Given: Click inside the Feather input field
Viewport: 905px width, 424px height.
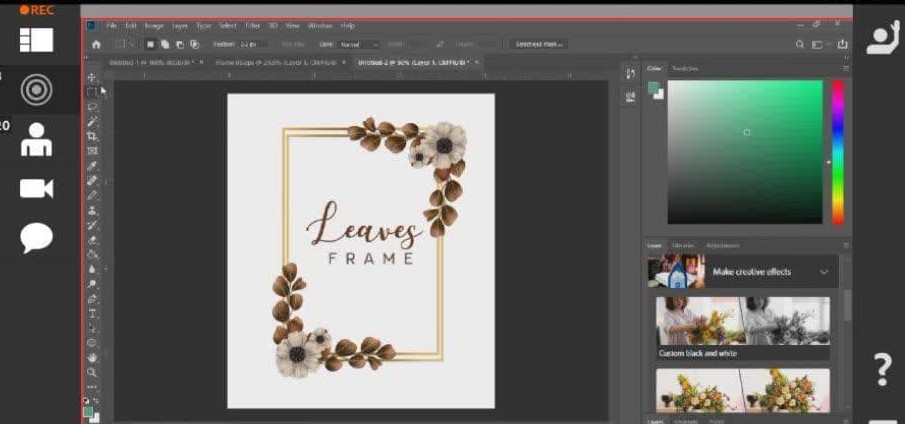Looking at the screenshot, I should point(253,44).
